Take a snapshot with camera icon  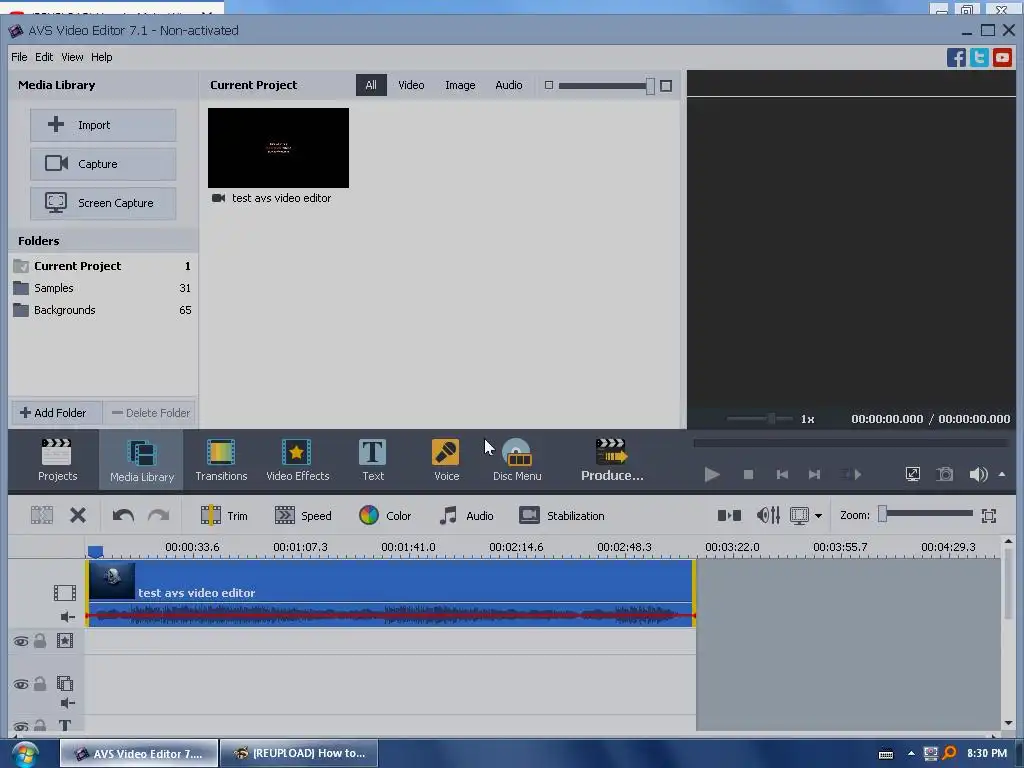click(x=945, y=474)
